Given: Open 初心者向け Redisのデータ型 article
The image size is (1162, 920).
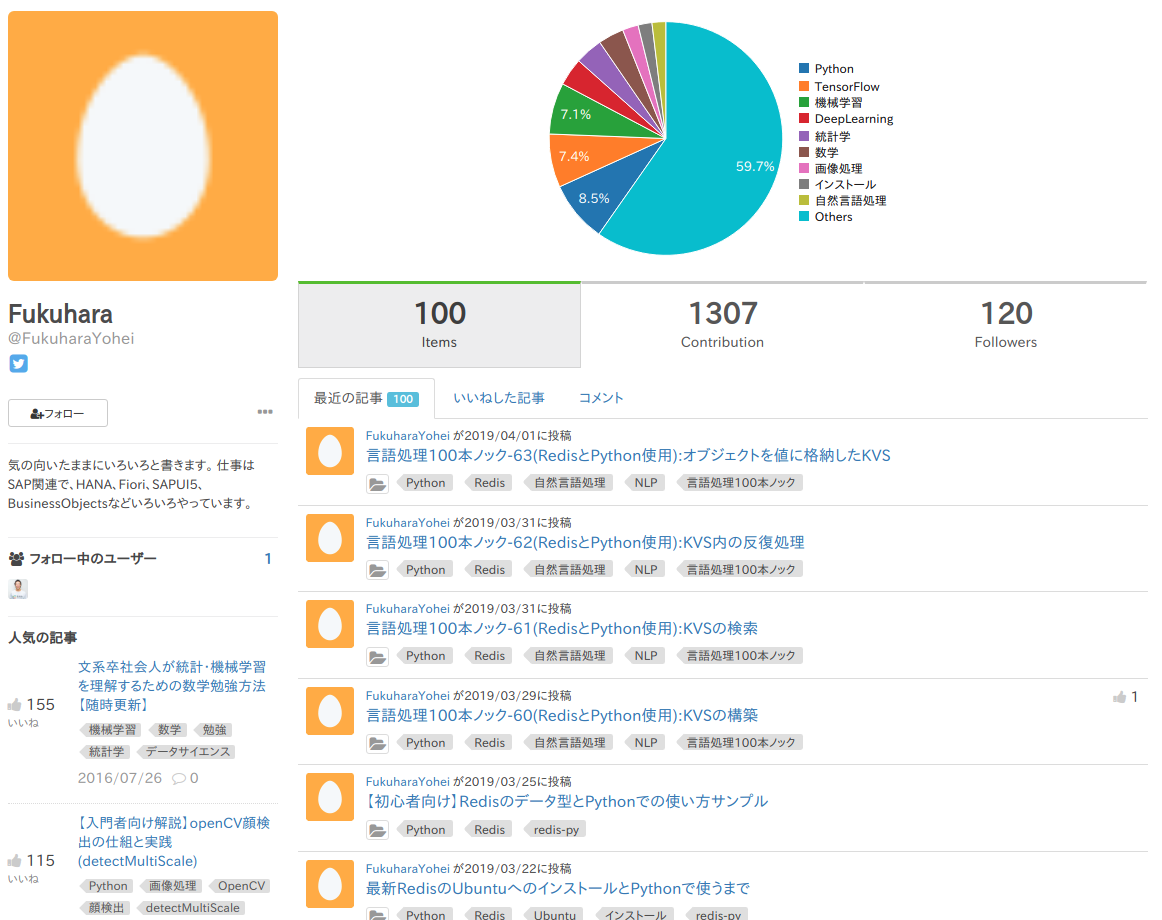Looking at the screenshot, I should 567,801.
